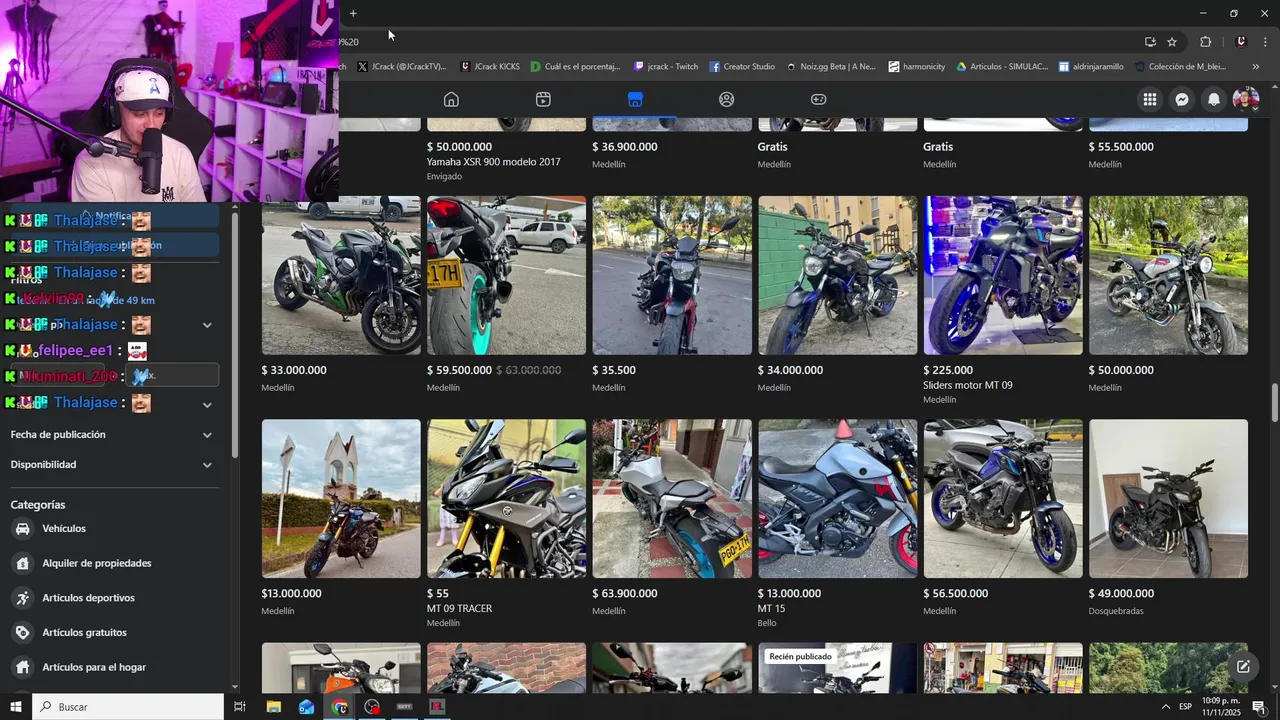Open the Facebook grid menu icon
Image resolution: width=1280 pixels, height=720 pixels.
[x=1150, y=99]
